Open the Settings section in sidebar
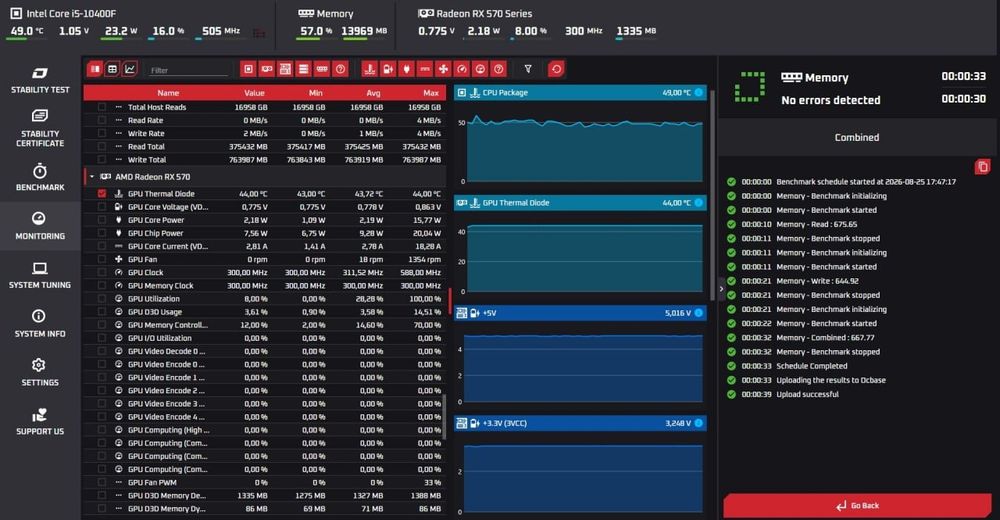Screen dimensions: 1000x520 40,373
